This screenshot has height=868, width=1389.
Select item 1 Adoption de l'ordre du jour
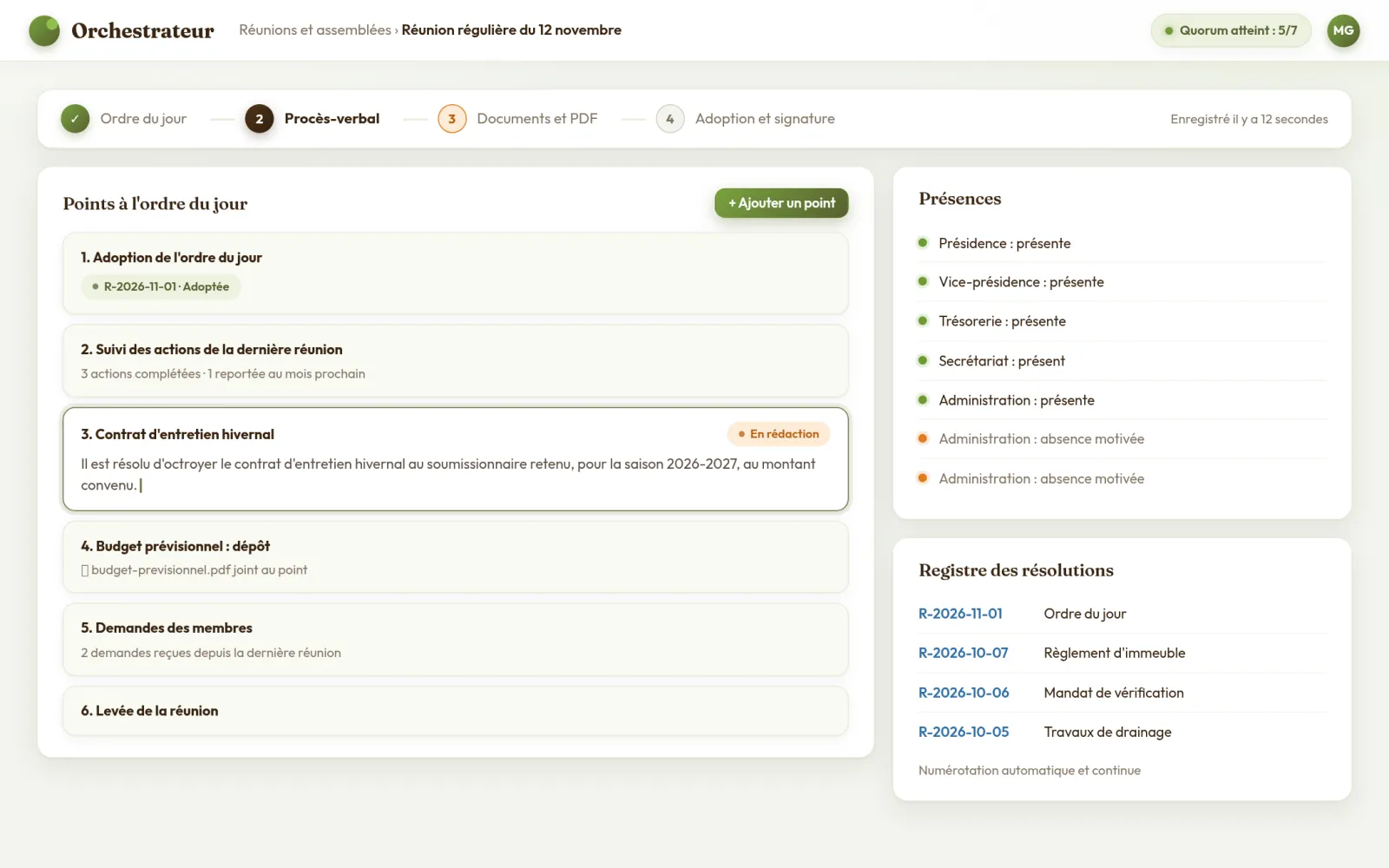click(x=455, y=273)
